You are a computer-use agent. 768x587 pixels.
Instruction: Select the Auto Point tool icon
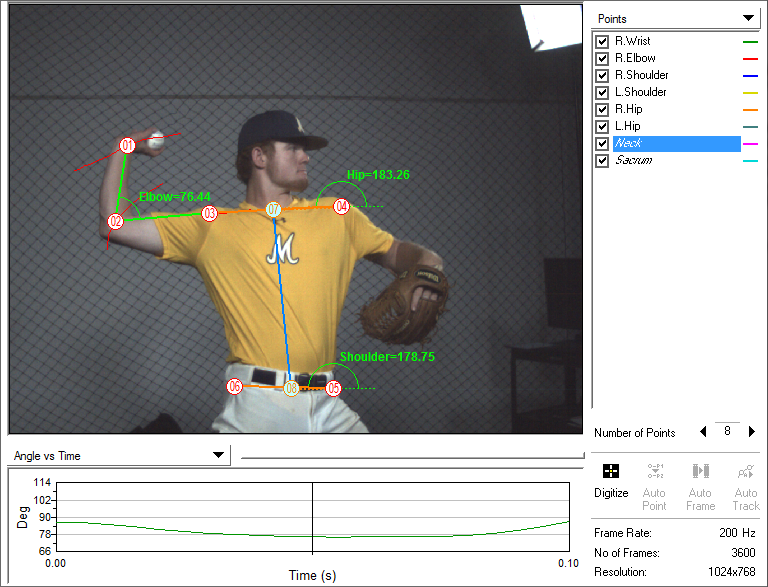click(656, 472)
